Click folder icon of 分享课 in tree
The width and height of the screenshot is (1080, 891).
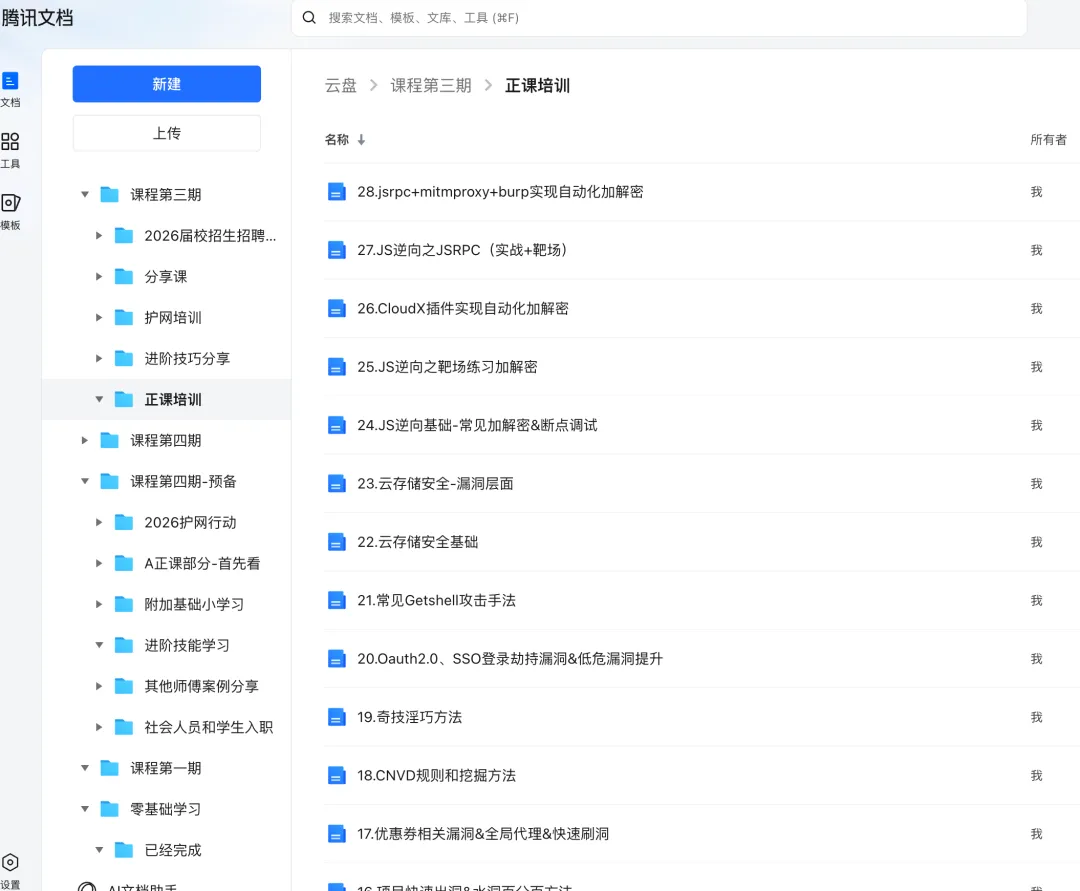click(123, 276)
